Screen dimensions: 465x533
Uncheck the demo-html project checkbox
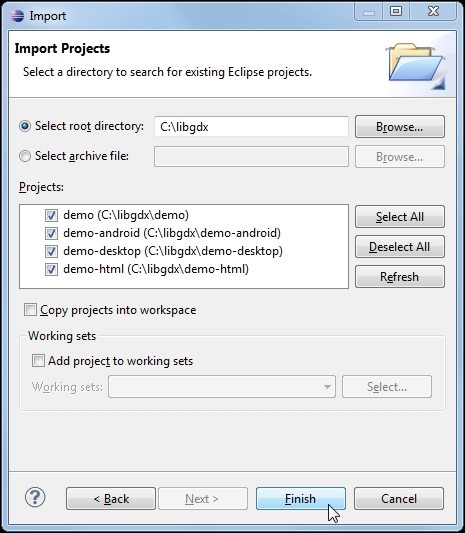[51, 269]
